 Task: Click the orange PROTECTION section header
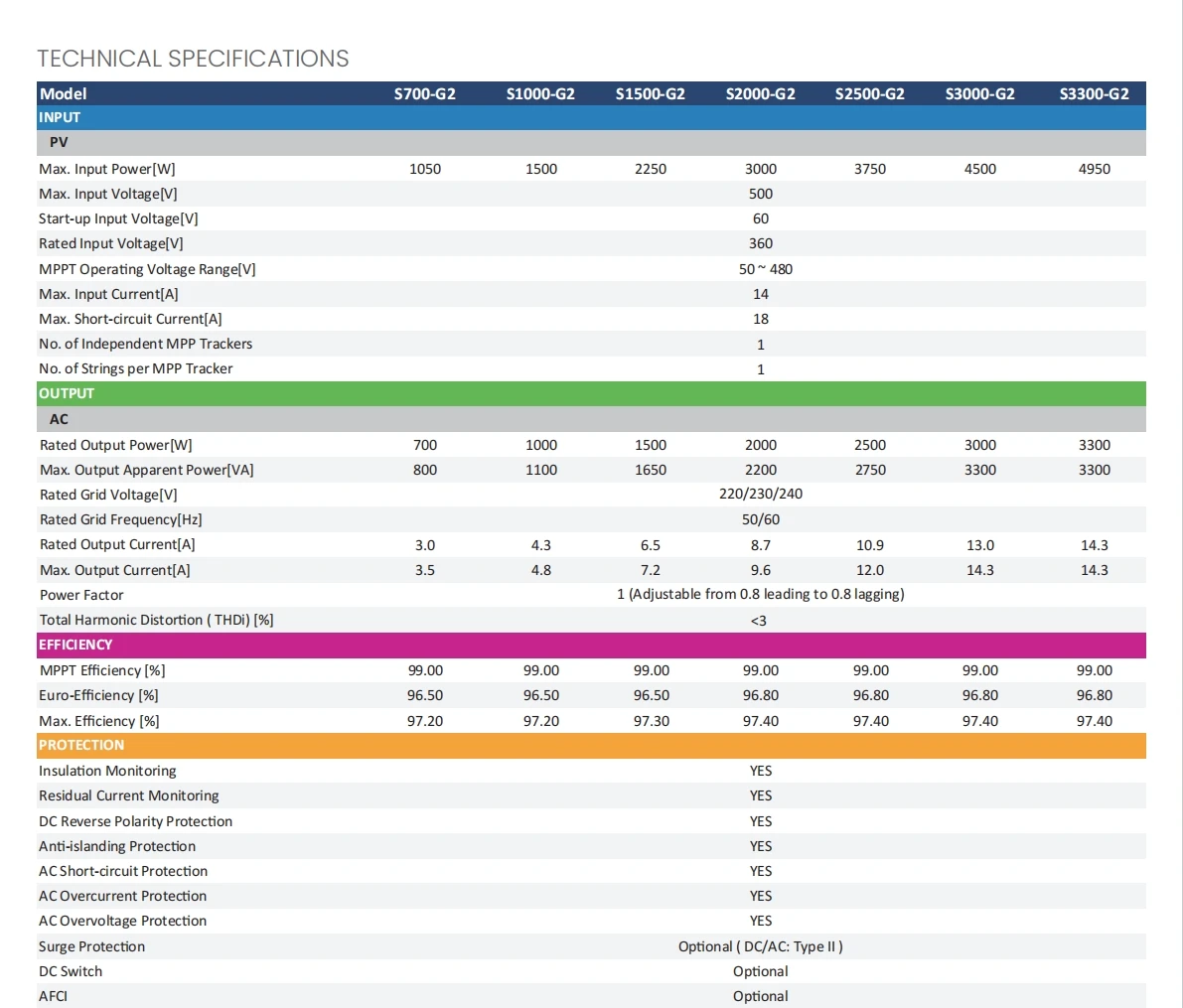592,746
